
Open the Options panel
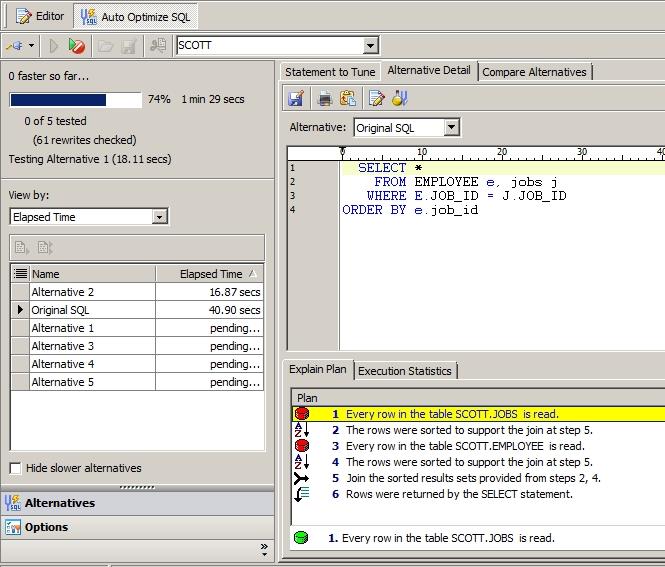coord(47,527)
